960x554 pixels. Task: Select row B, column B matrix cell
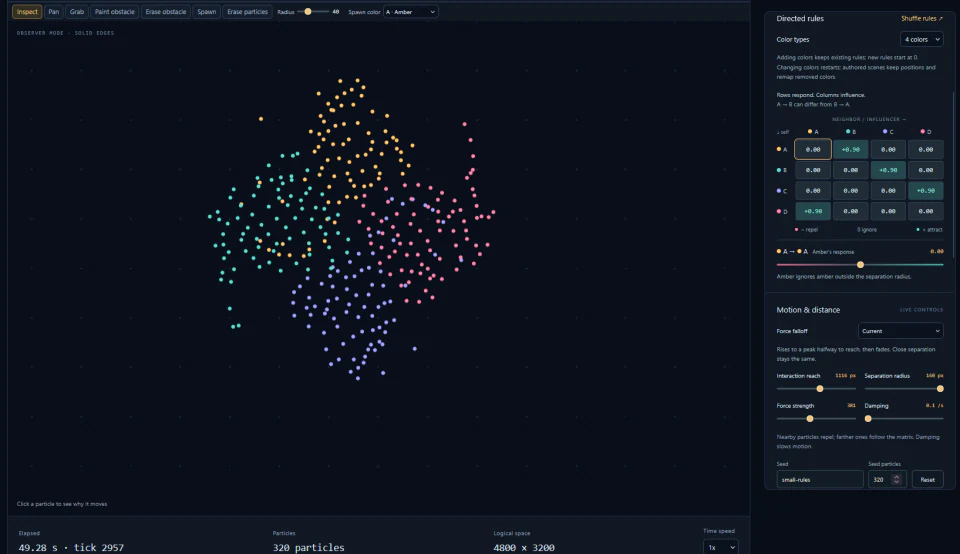[x=850, y=170]
